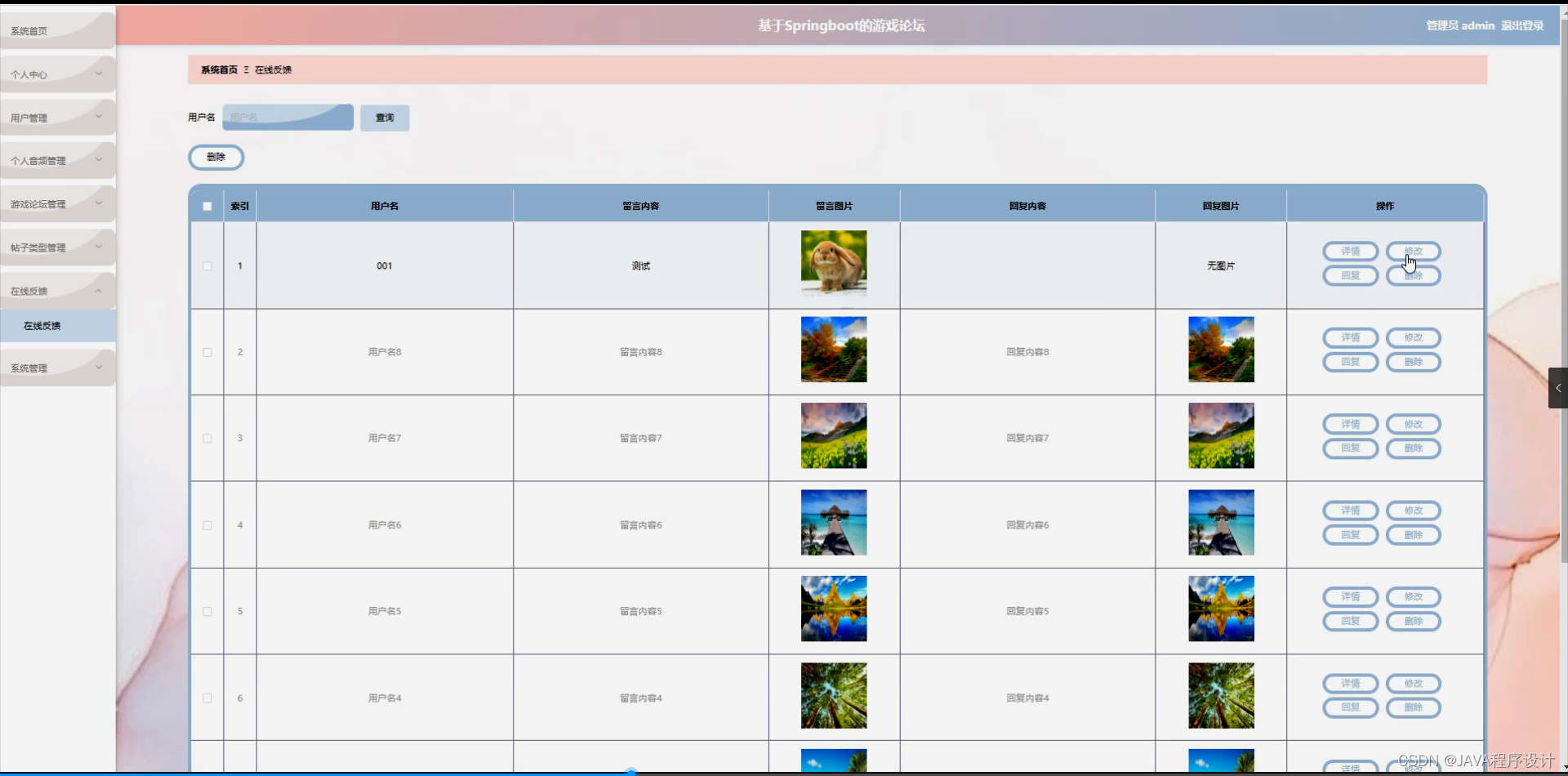Click 修改 for 用户名4 row
The height and width of the screenshot is (776, 1568).
tap(1414, 684)
